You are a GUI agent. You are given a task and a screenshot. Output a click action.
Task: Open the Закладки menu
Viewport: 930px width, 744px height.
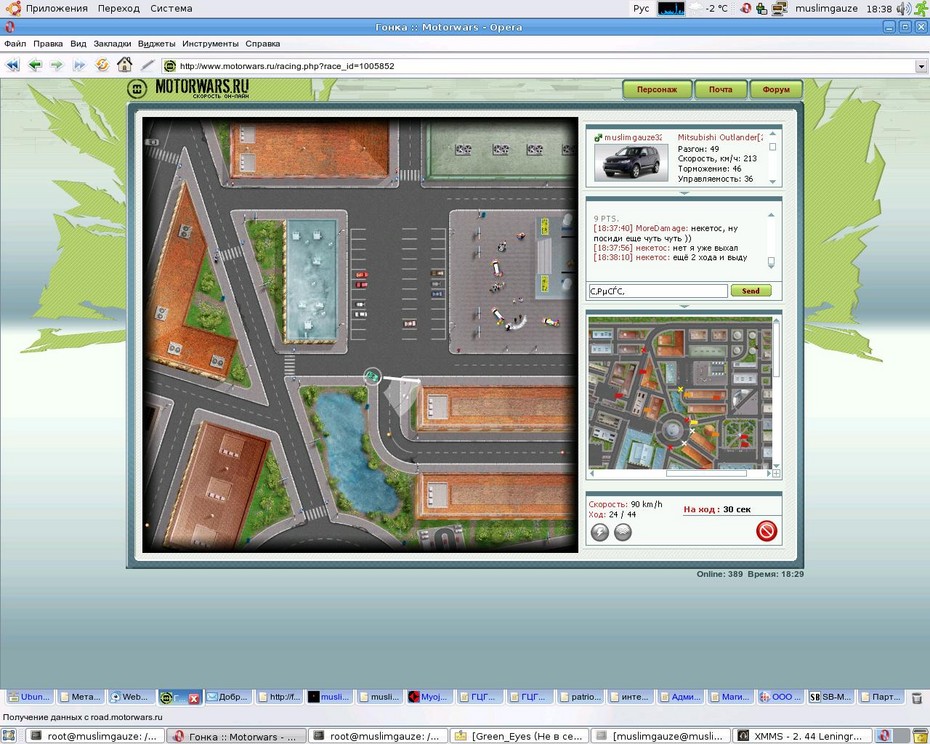(x=112, y=44)
